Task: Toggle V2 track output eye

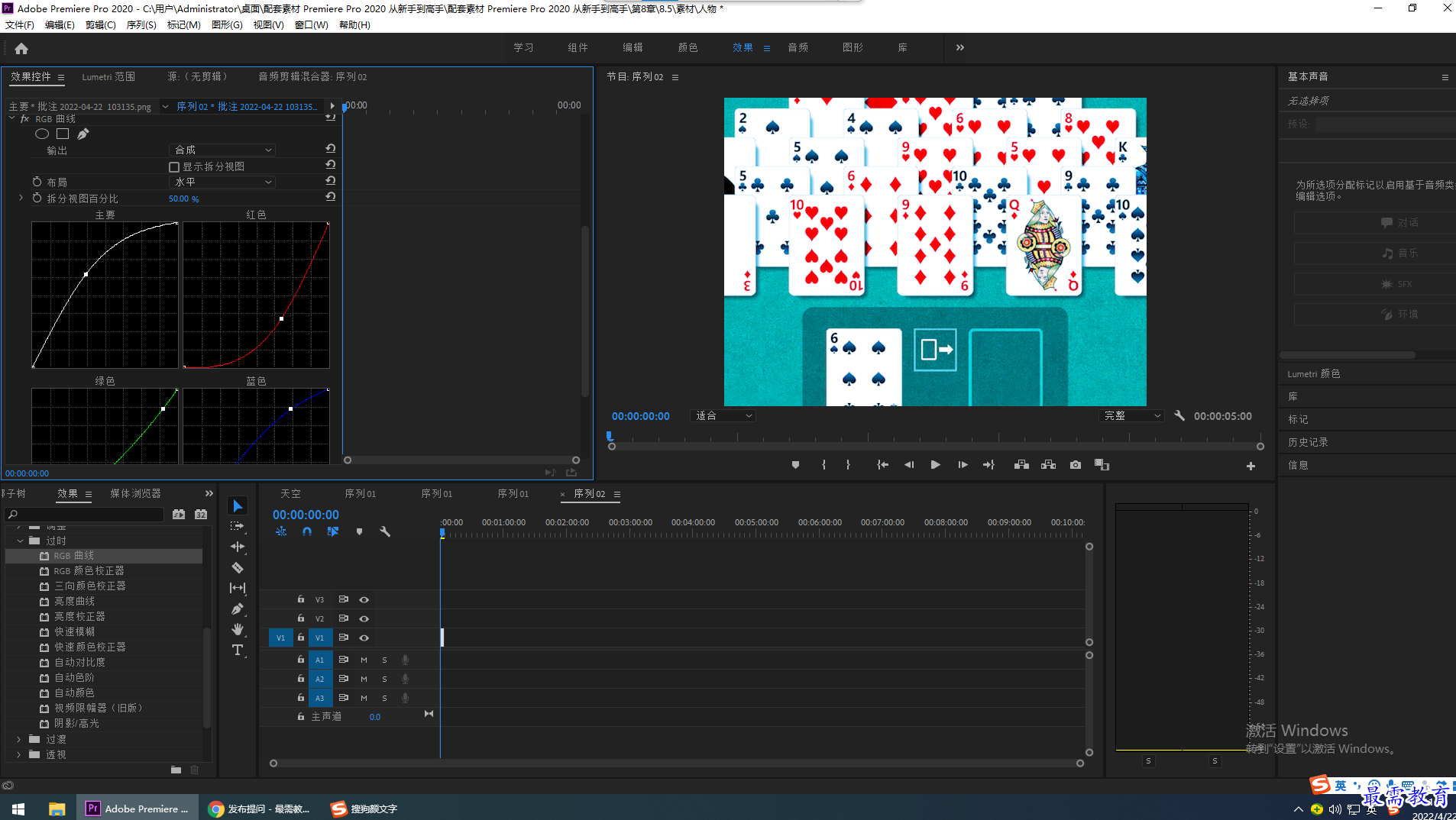Action: click(364, 618)
